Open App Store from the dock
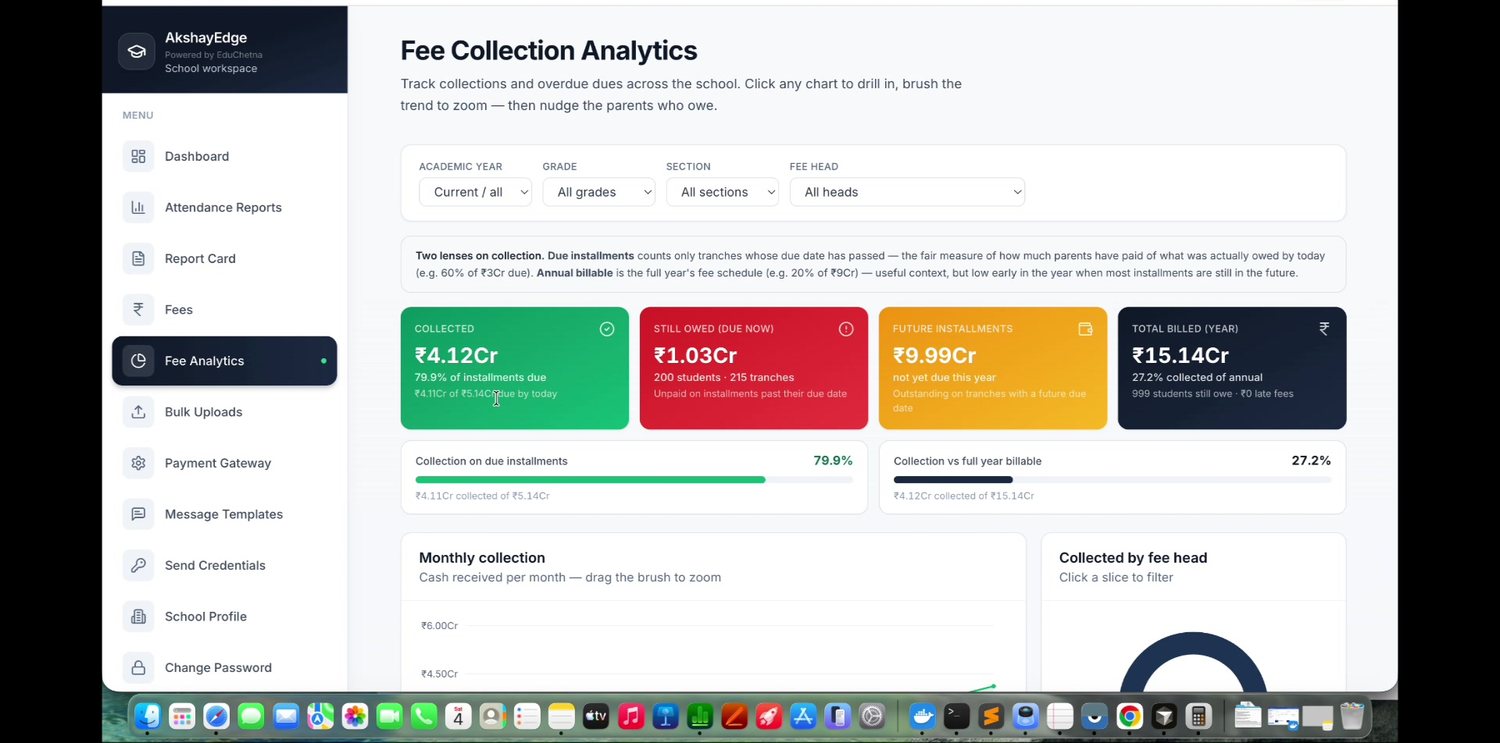Image resolution: width=1500 pixels, height=743 pixels. point(803,716)
